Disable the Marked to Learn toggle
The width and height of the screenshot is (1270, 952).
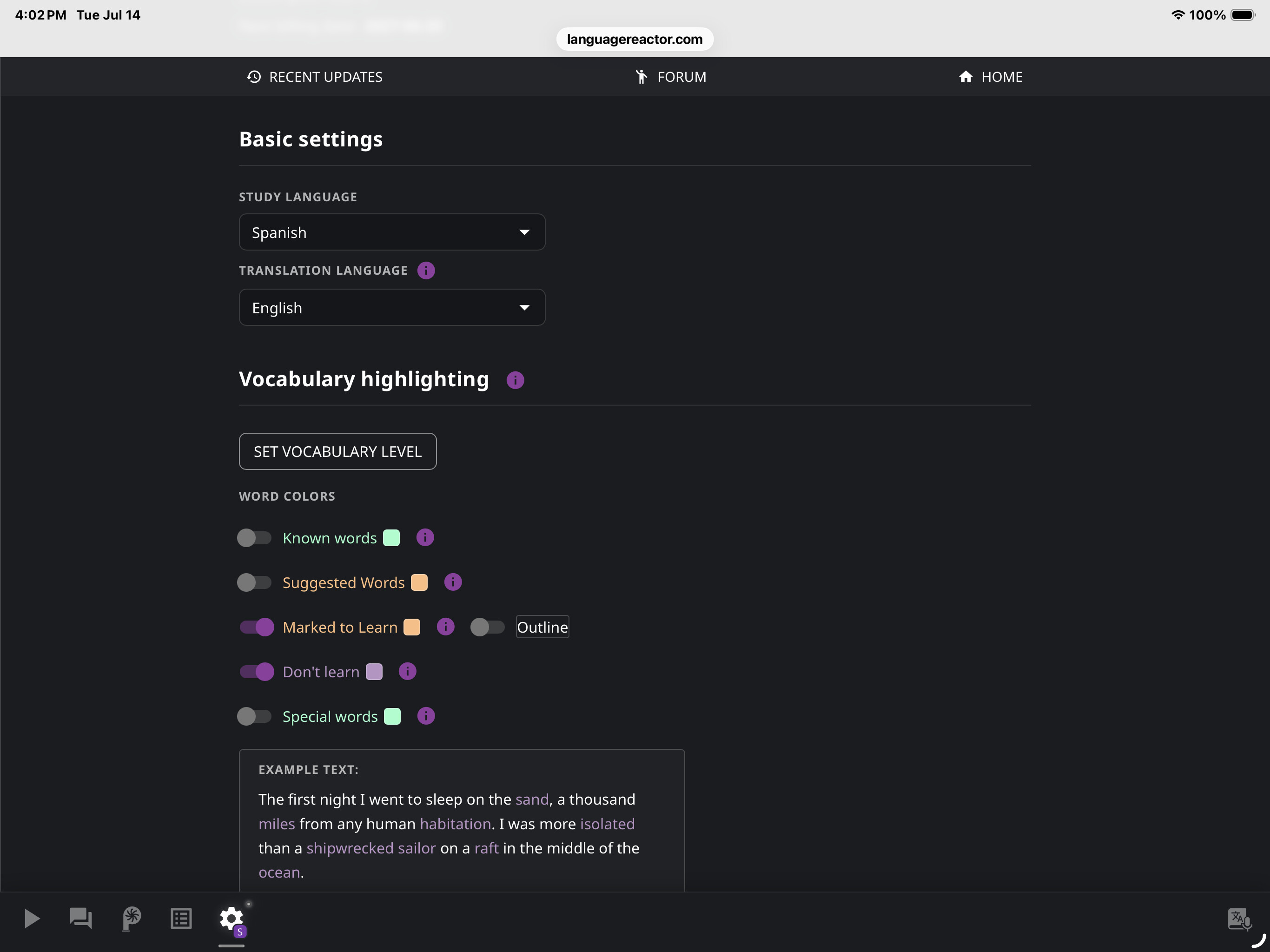coord(257,627)
